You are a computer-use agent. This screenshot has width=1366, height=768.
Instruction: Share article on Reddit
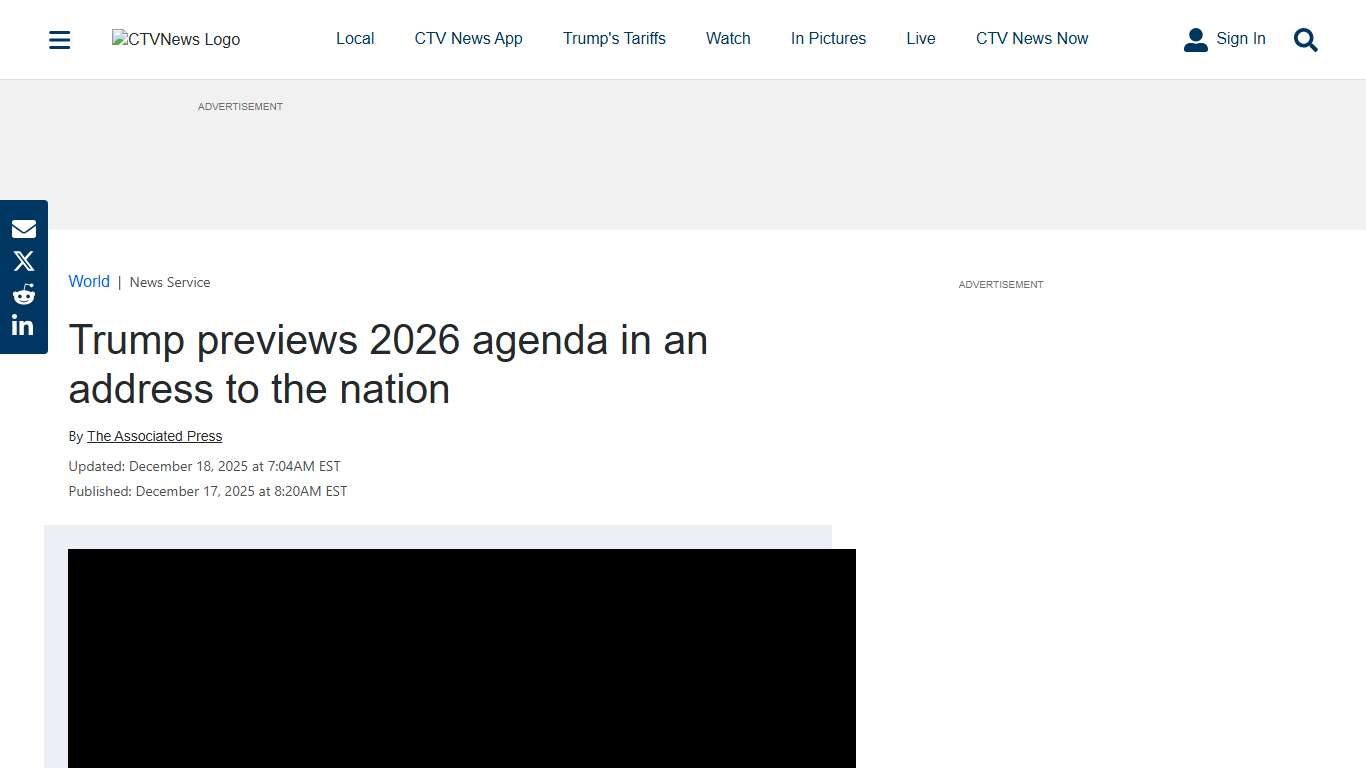coord(23,294)
